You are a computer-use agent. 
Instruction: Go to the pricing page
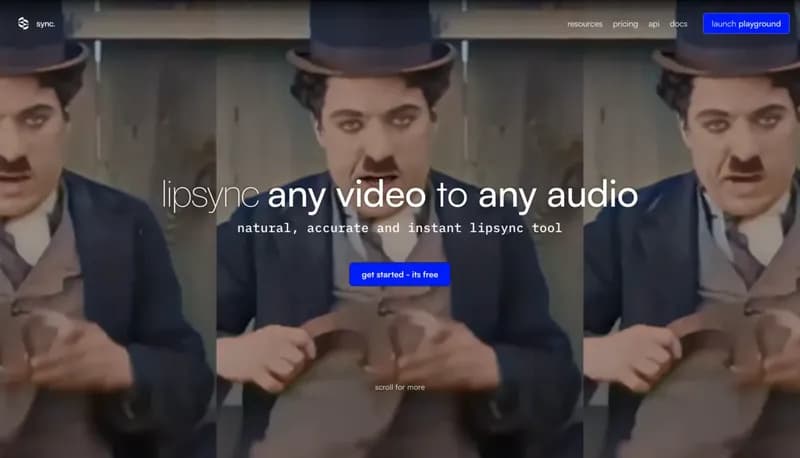625,24
